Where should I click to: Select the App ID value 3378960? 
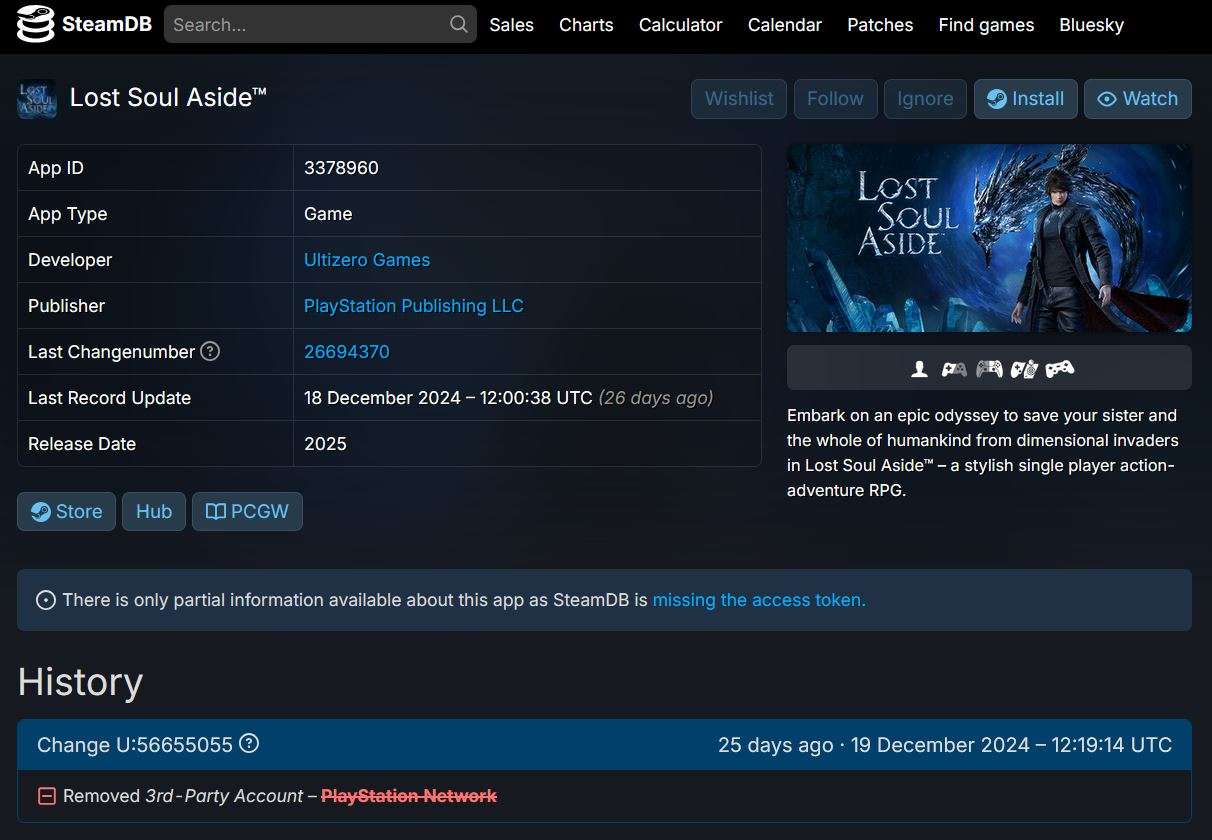[341, 168]
